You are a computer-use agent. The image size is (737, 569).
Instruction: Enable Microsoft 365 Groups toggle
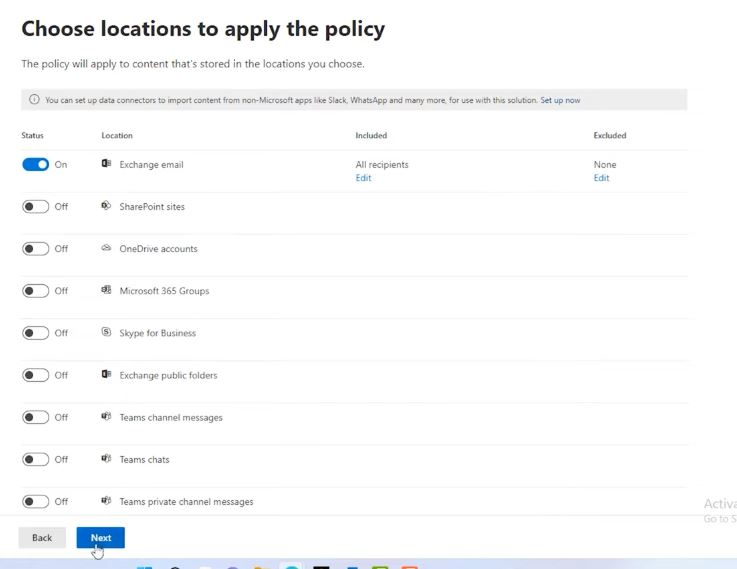[35, 291]
